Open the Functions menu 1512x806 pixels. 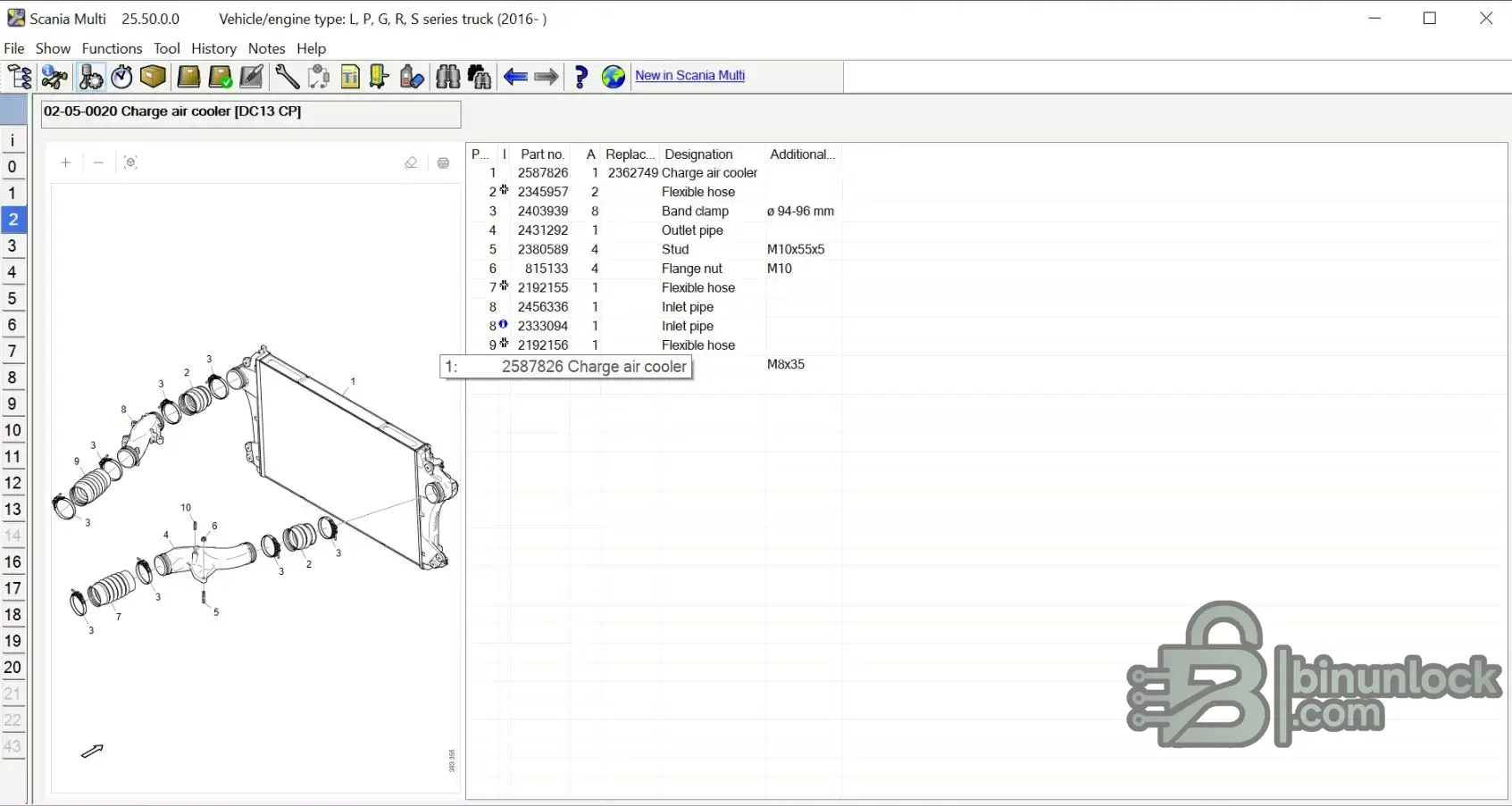coord(112,48)
